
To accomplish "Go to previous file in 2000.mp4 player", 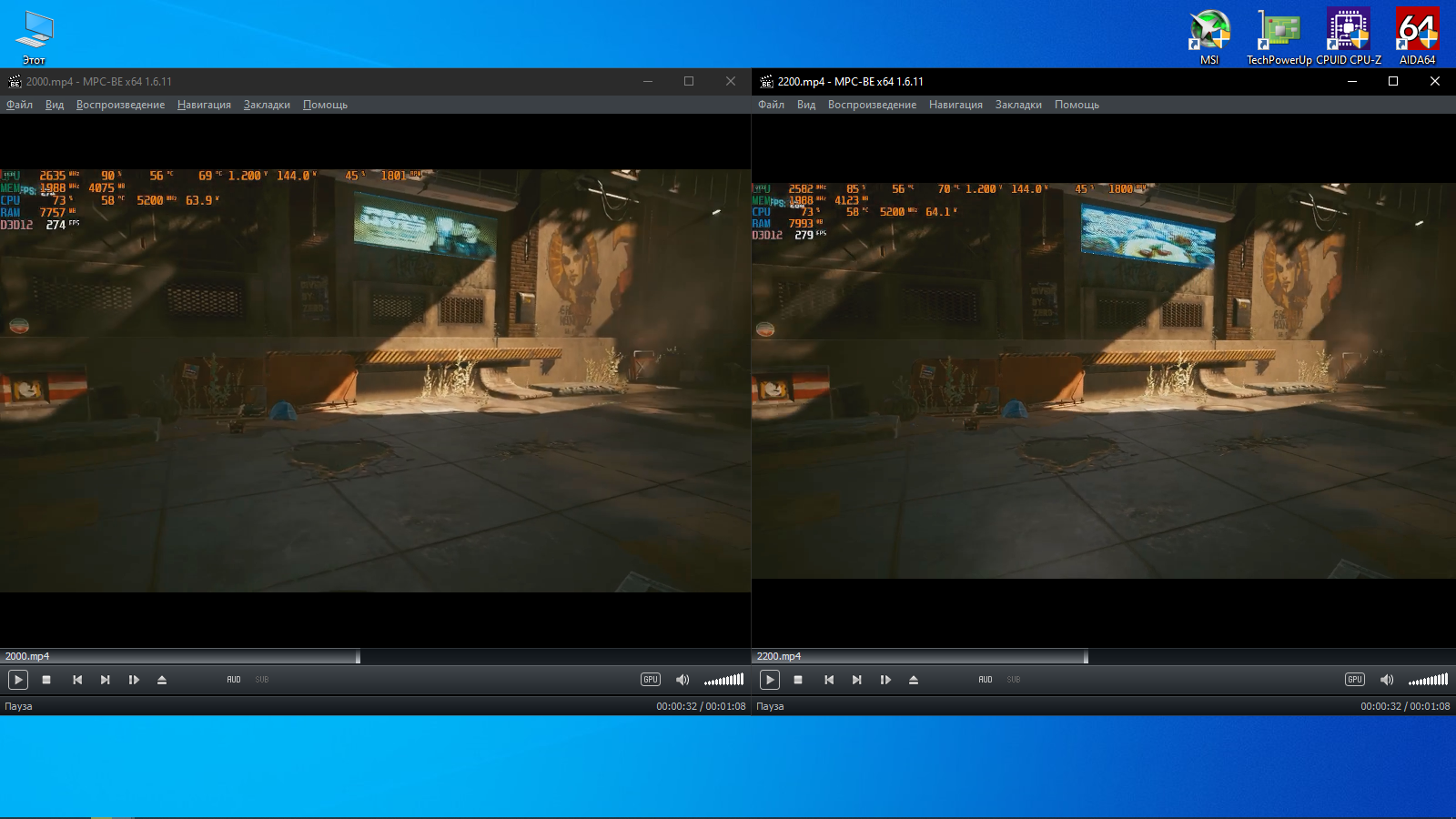I will [77, 680].
